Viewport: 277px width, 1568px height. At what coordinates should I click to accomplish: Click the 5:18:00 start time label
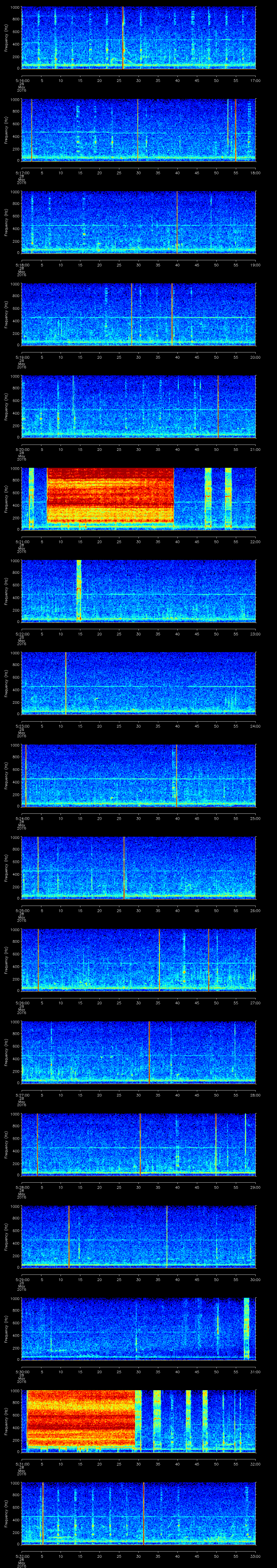coord(22,265)
